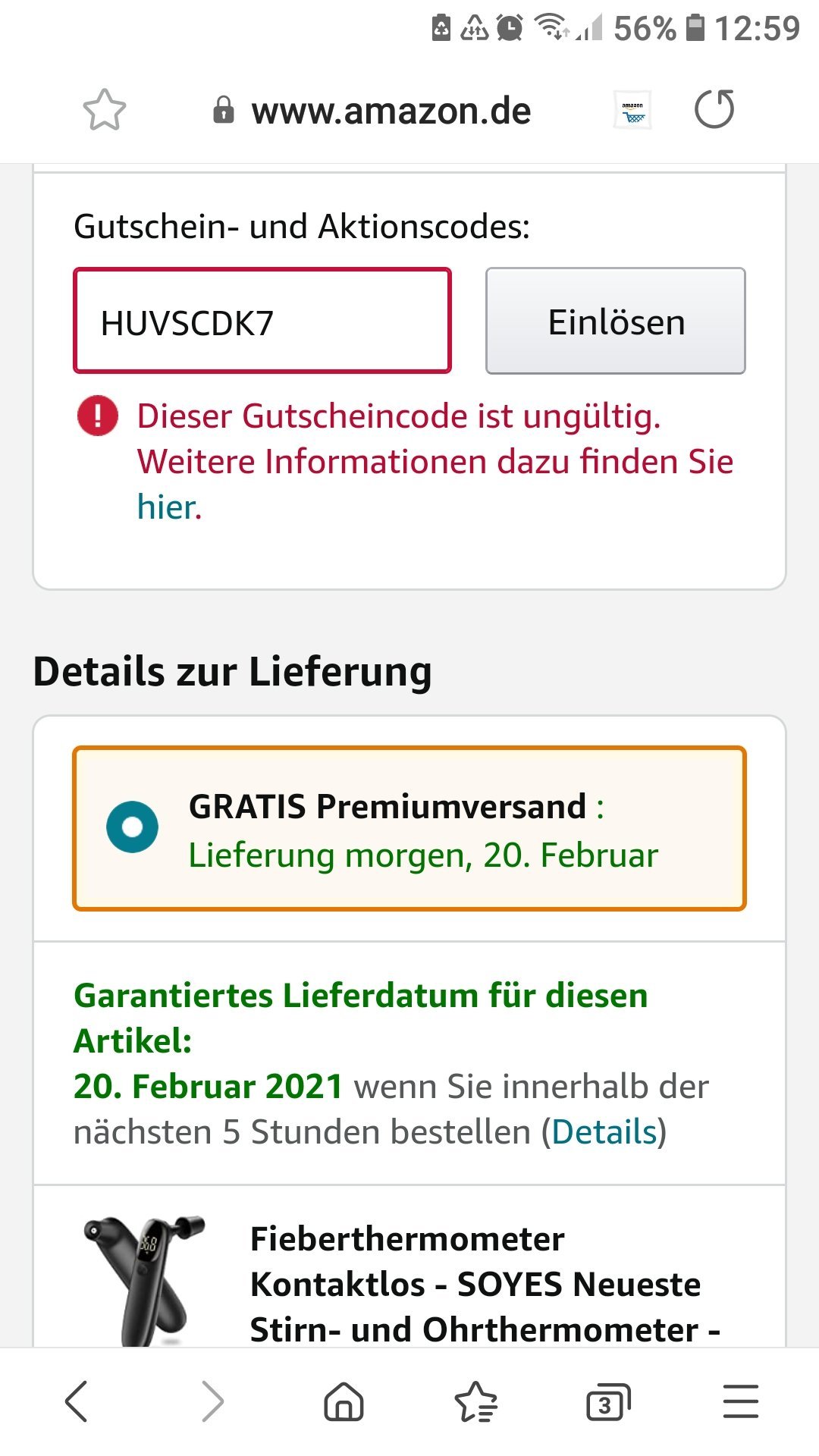Open the browser hamburger menu
819x1456 pixels.
740,1401
